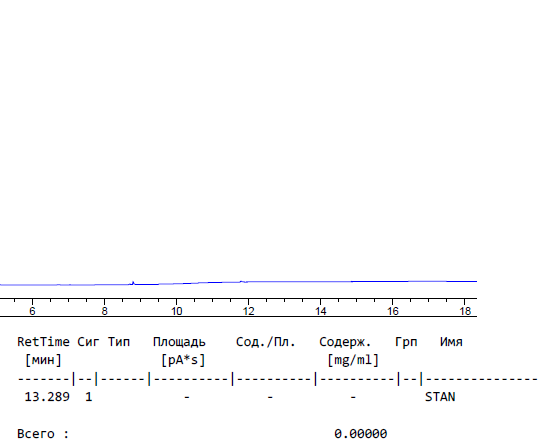The width and height of the screenshot is (538, 442).
Task: Select the 12-minute axis label
Action: pos(248,311)
